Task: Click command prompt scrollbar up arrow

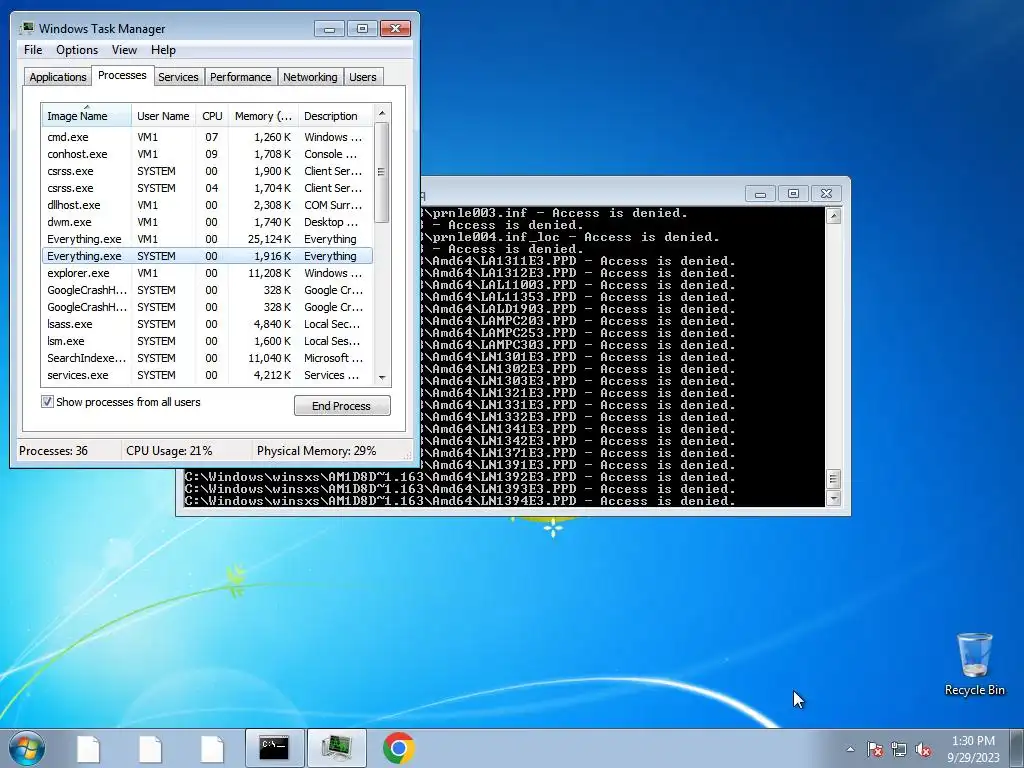Action: click(833, 216)
